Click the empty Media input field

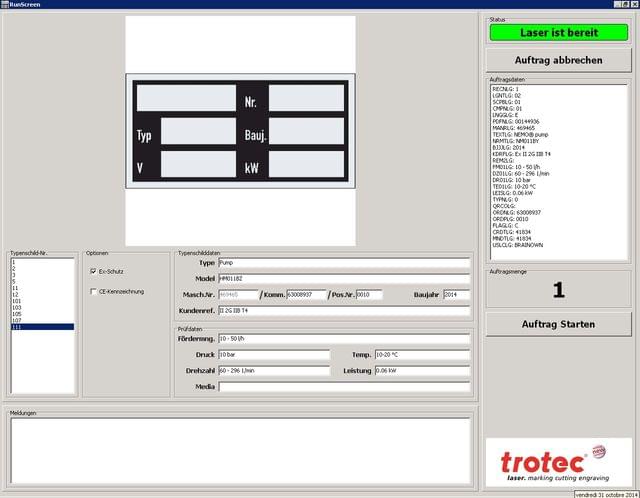343,387
